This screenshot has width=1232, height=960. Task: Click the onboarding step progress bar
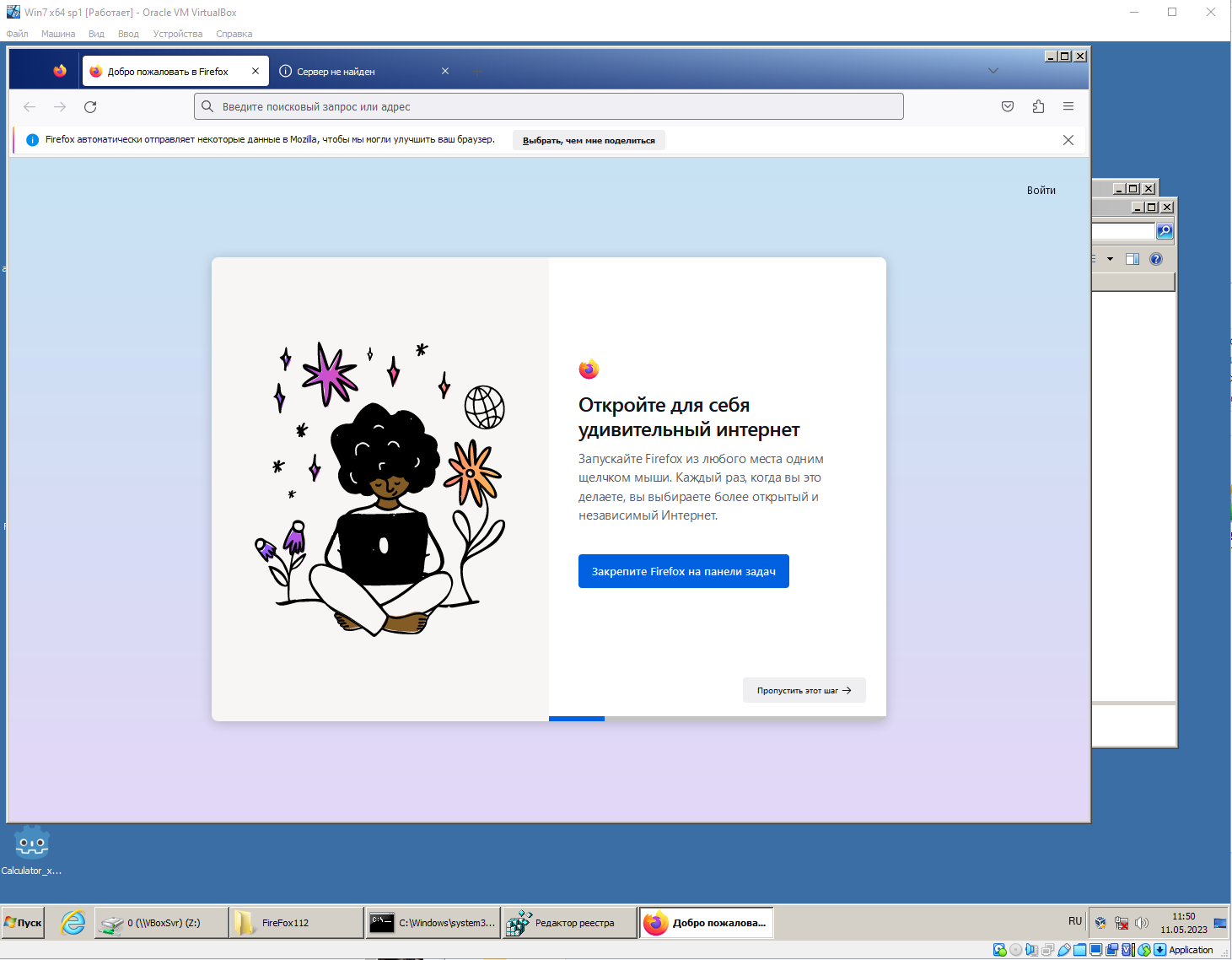(x=718, y=719)
